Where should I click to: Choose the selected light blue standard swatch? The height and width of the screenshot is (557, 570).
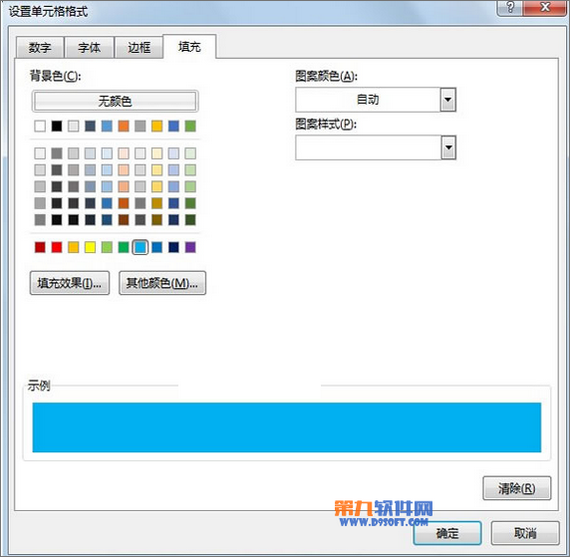coord(140,247)
